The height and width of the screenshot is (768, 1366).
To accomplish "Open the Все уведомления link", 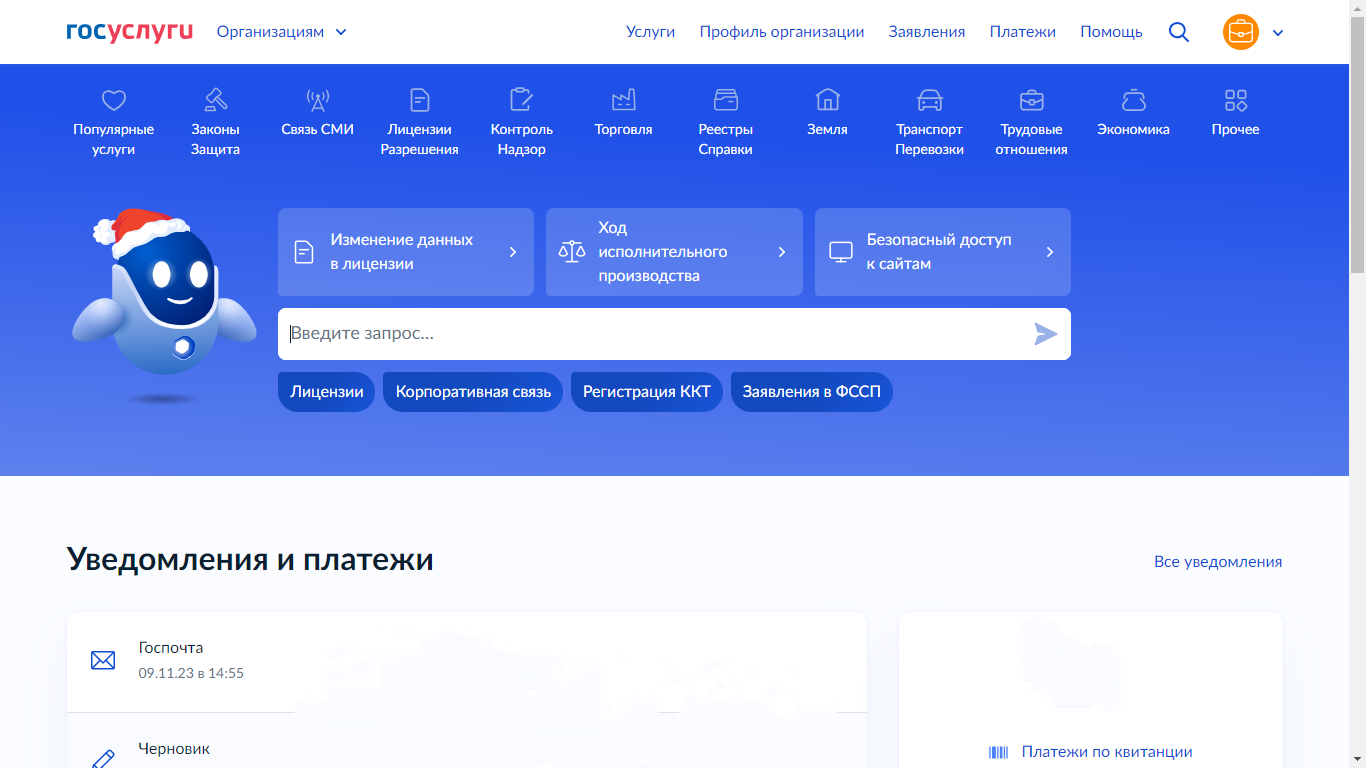I will click(x=1217, y=562).
